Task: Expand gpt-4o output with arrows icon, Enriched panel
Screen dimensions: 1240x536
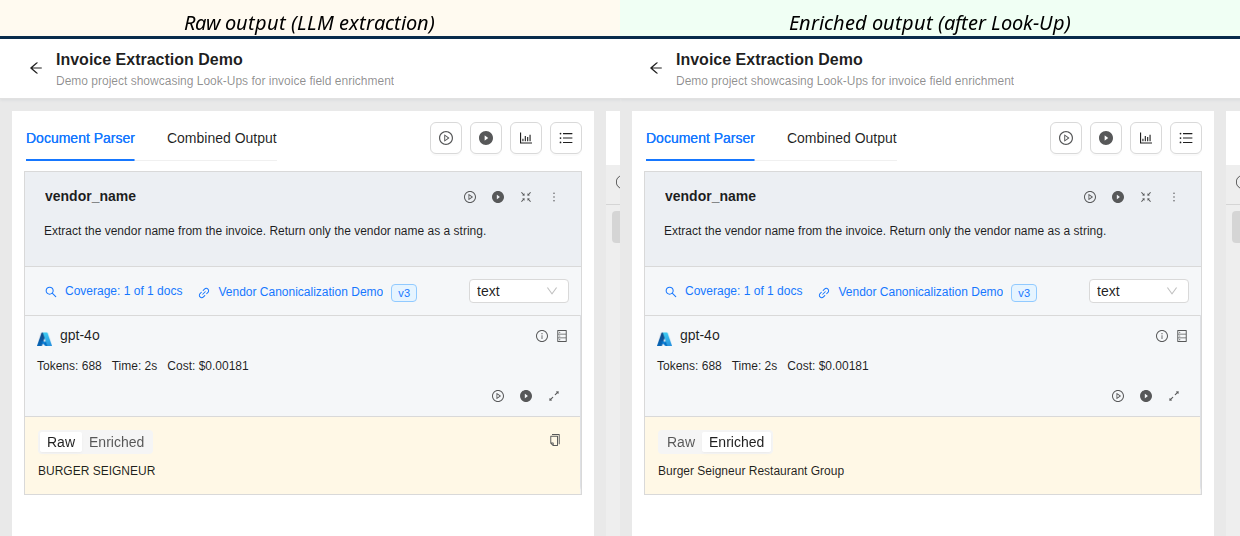Action: (x=1174, y=396)
